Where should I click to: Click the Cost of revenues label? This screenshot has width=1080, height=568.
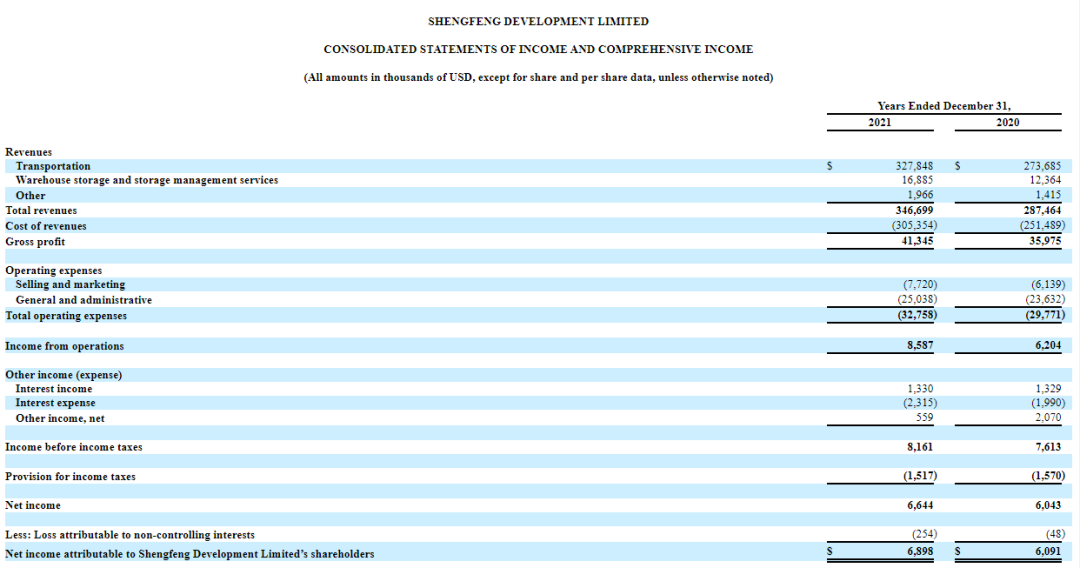coord(45,226)
